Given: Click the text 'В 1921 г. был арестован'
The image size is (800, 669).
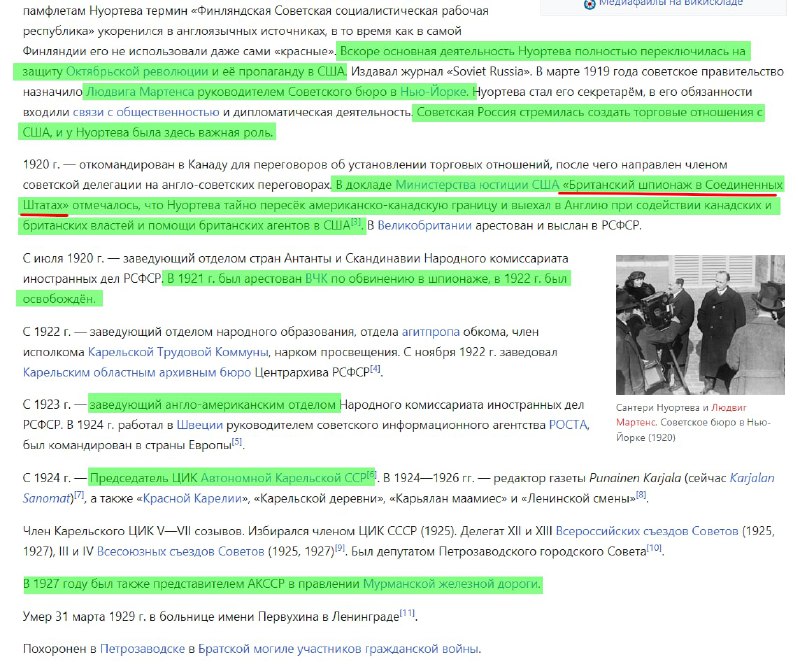Looking at the screenshot, I should pyautogui.click(x=234, y=279).
